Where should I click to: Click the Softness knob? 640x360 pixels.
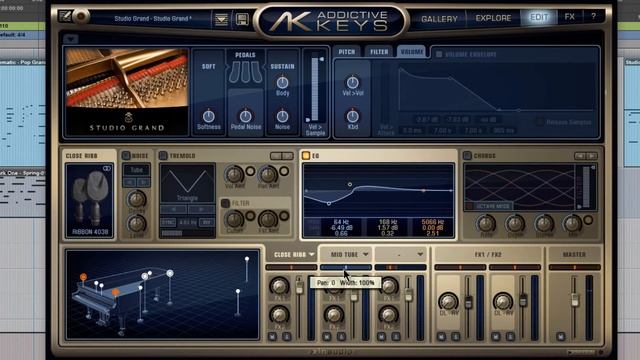coord(209,116)
